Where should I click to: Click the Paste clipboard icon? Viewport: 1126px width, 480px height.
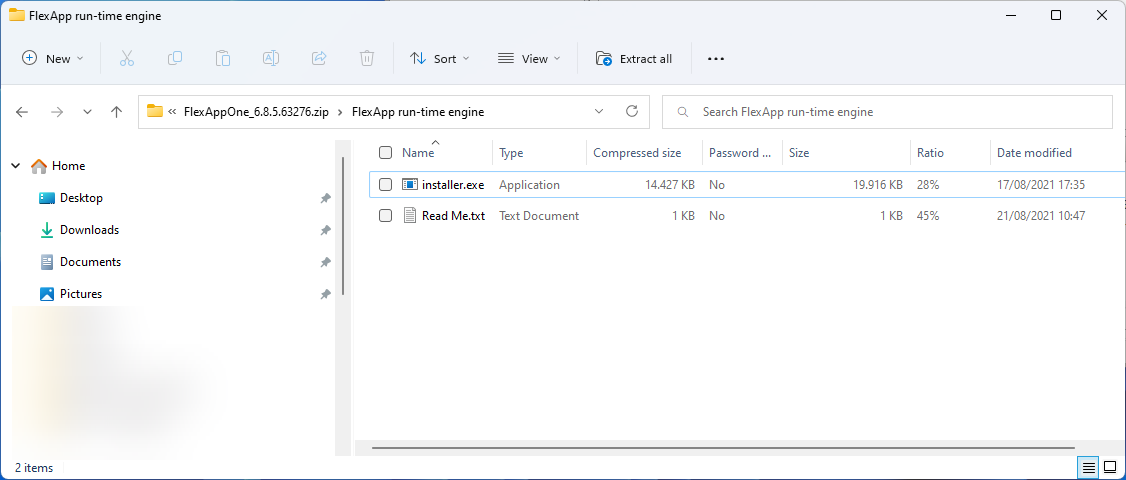click(x=223, y=59)
